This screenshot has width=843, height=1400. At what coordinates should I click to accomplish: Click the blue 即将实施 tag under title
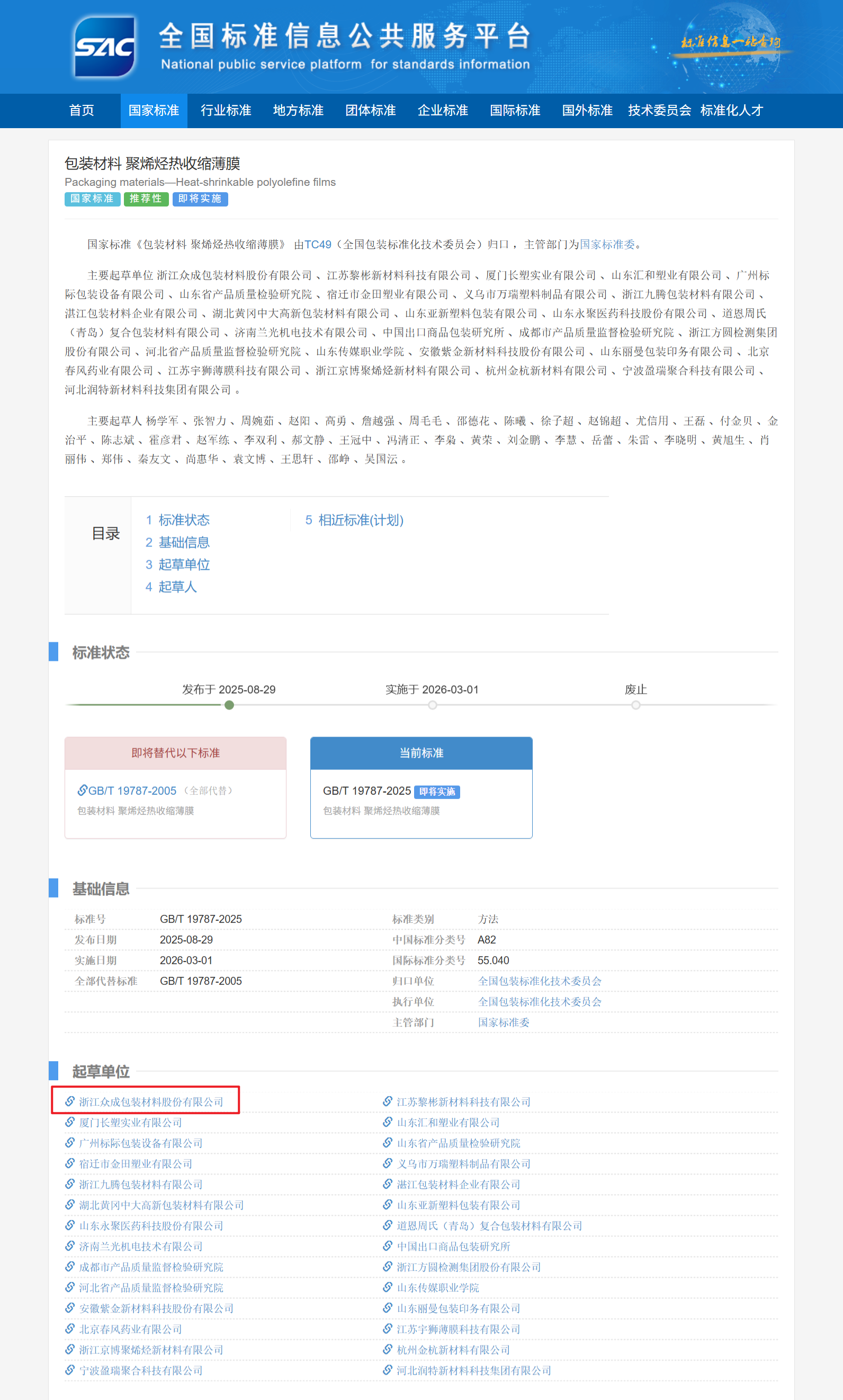pos(200,199)
